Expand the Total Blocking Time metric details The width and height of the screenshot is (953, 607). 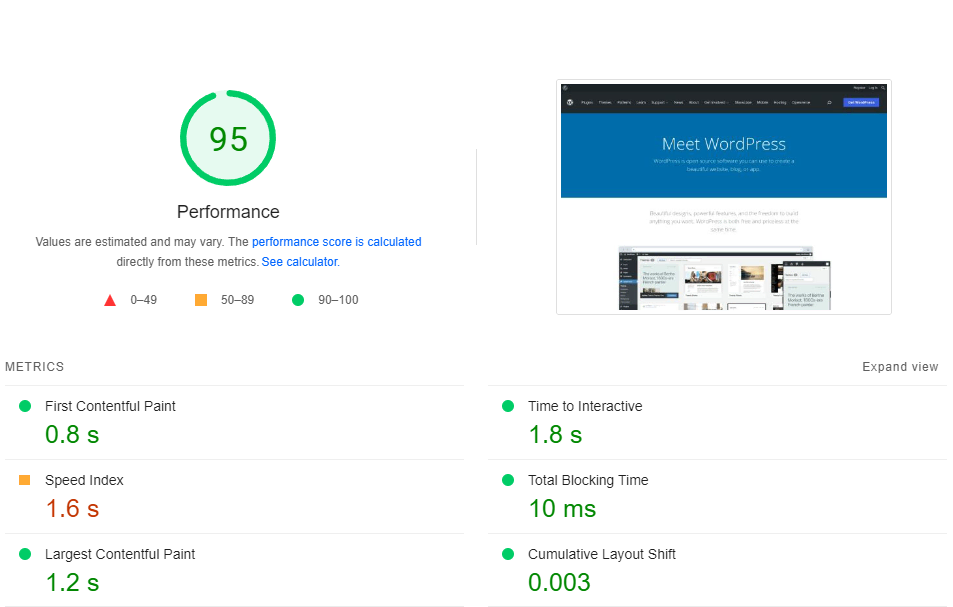click(588, 480)
